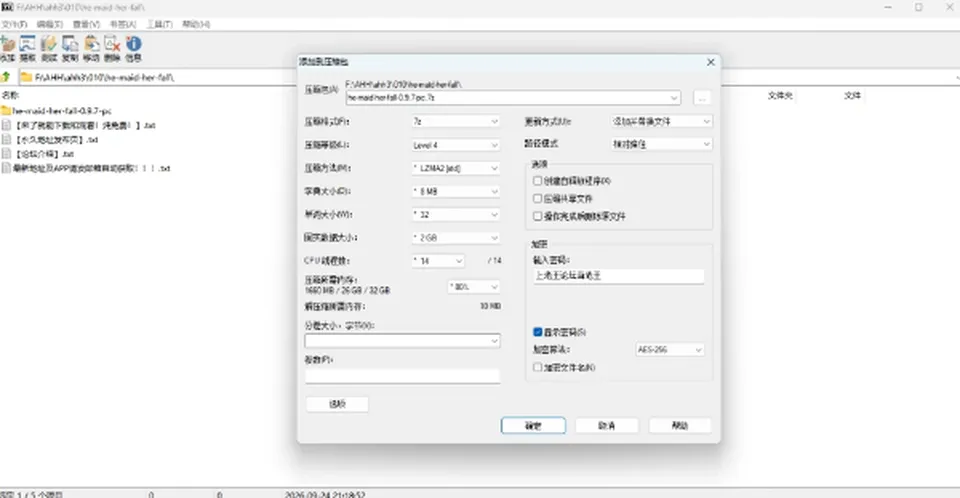
Task: Click the Delete toolbar icon with red X
Action: click(112, 44)
